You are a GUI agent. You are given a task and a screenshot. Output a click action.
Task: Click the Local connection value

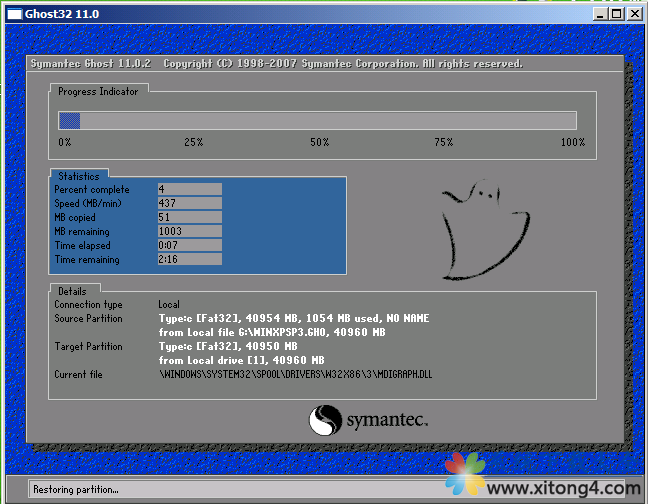tap(169, 305)
